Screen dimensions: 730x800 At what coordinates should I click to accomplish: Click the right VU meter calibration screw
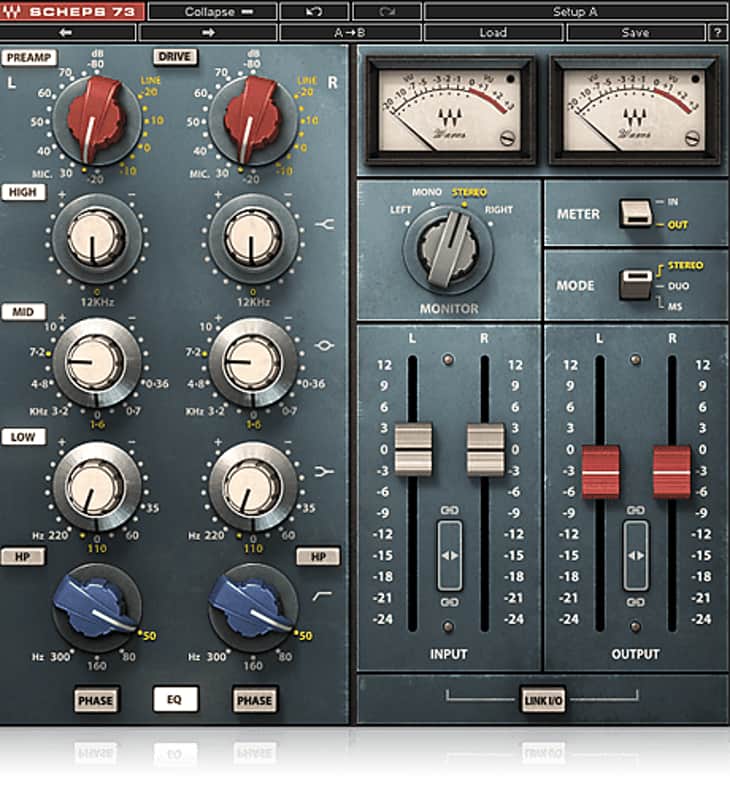click(692, 138)
